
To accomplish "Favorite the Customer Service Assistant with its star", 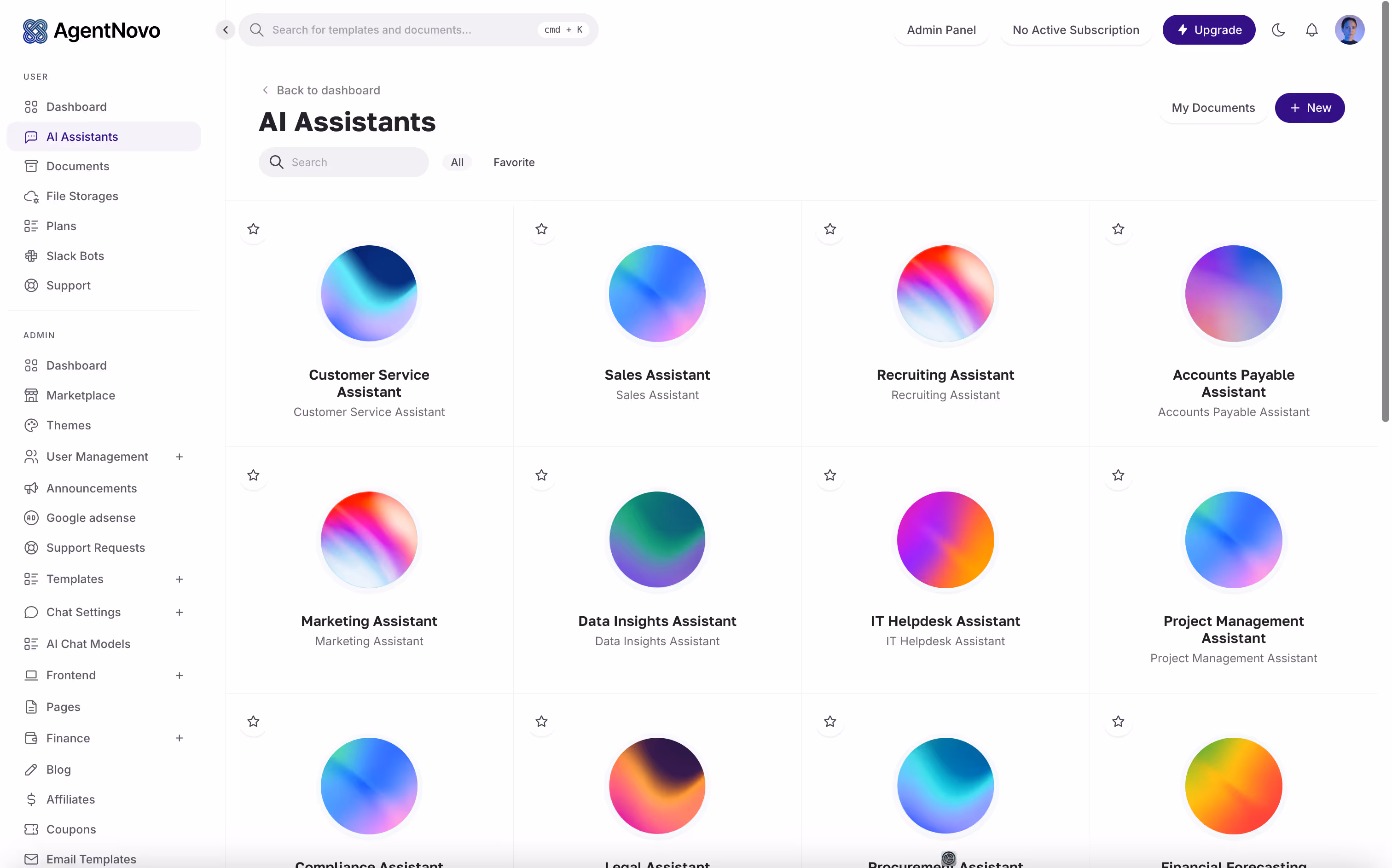I will 253,229.
